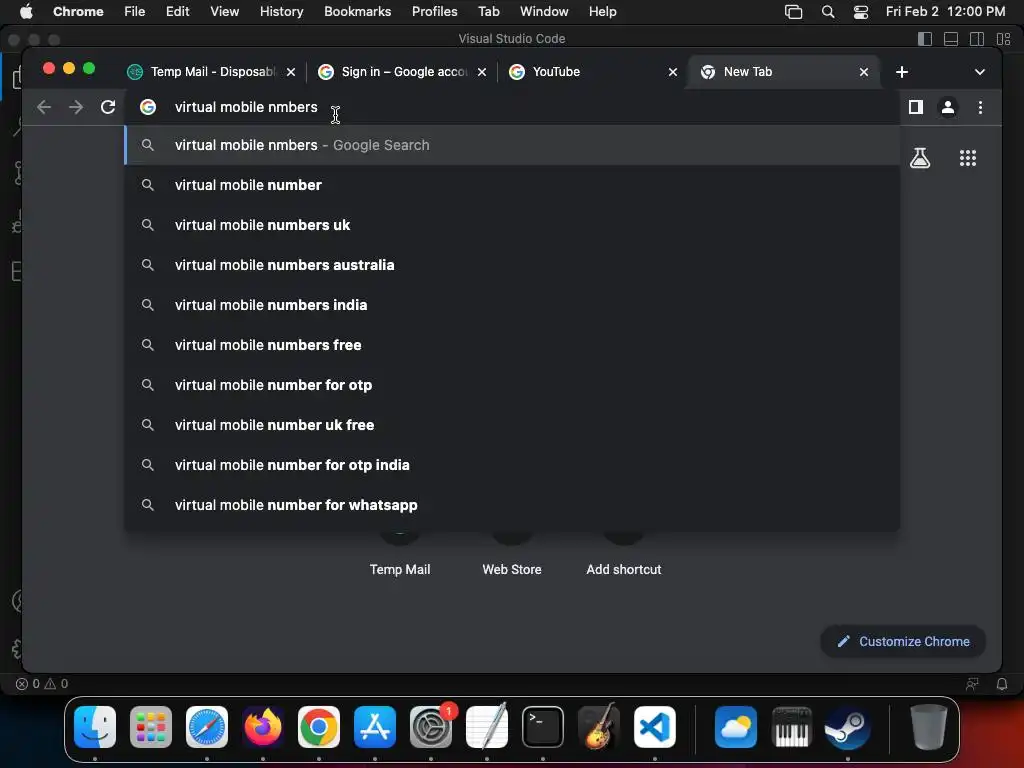The height and width of the screenshot is (768, 1024).
Task: Open the Search Labs flask icon
Action: pos(920,158)
